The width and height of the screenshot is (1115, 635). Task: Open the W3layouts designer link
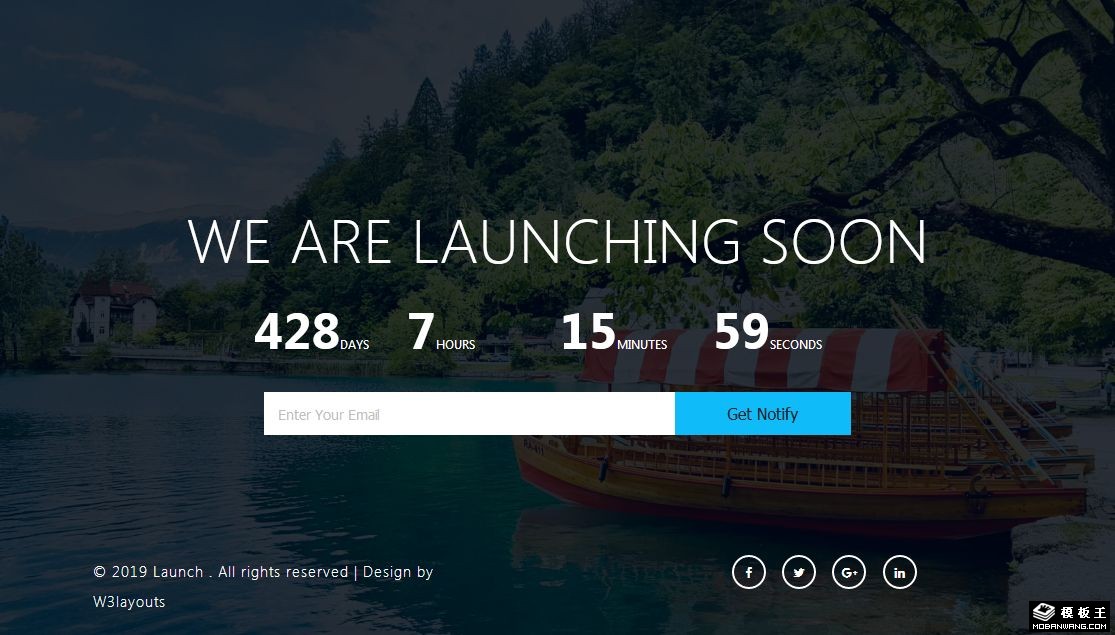pos(129,602)
